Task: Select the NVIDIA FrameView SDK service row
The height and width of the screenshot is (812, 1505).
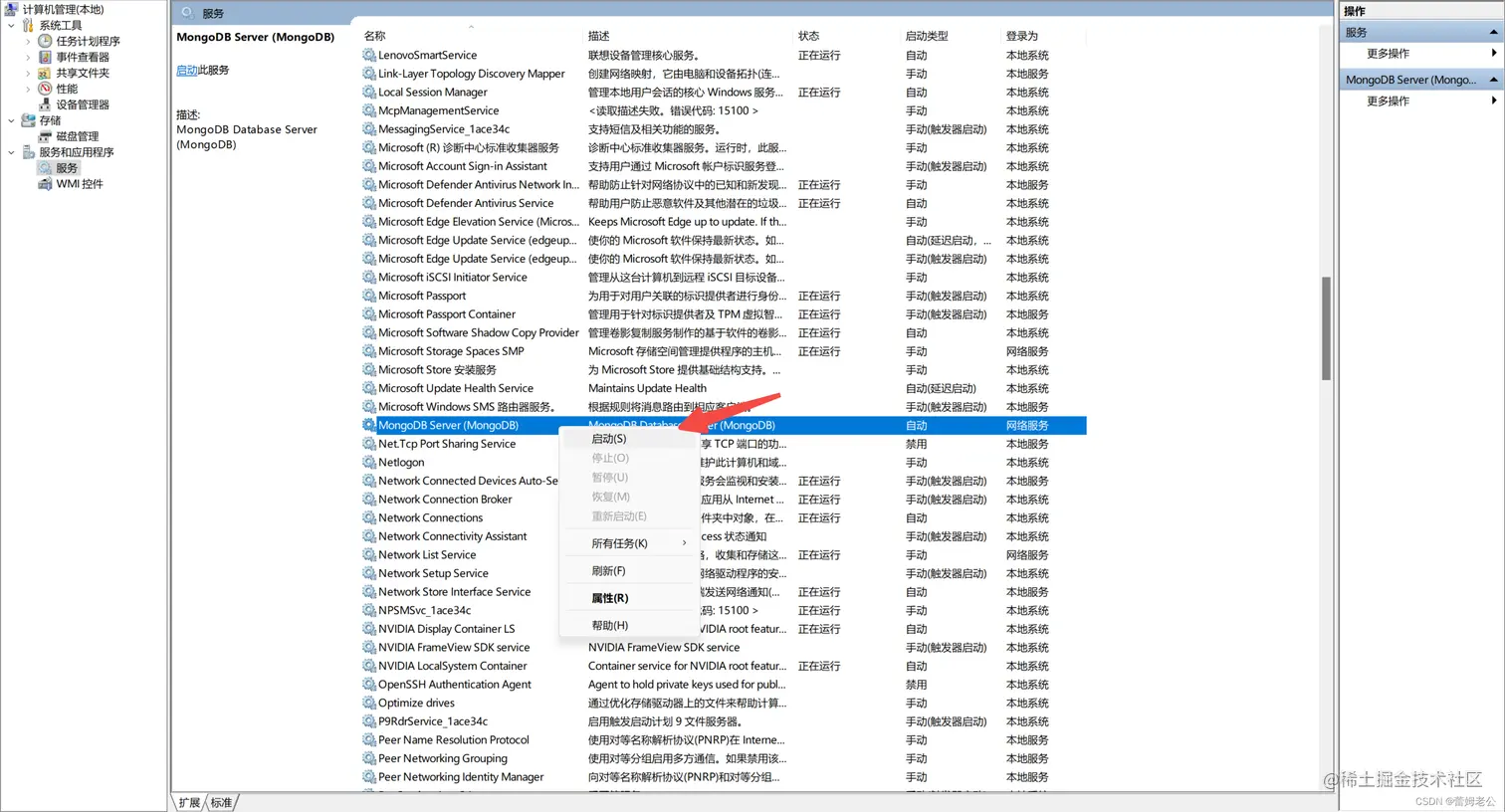Action: pos(724,647)
